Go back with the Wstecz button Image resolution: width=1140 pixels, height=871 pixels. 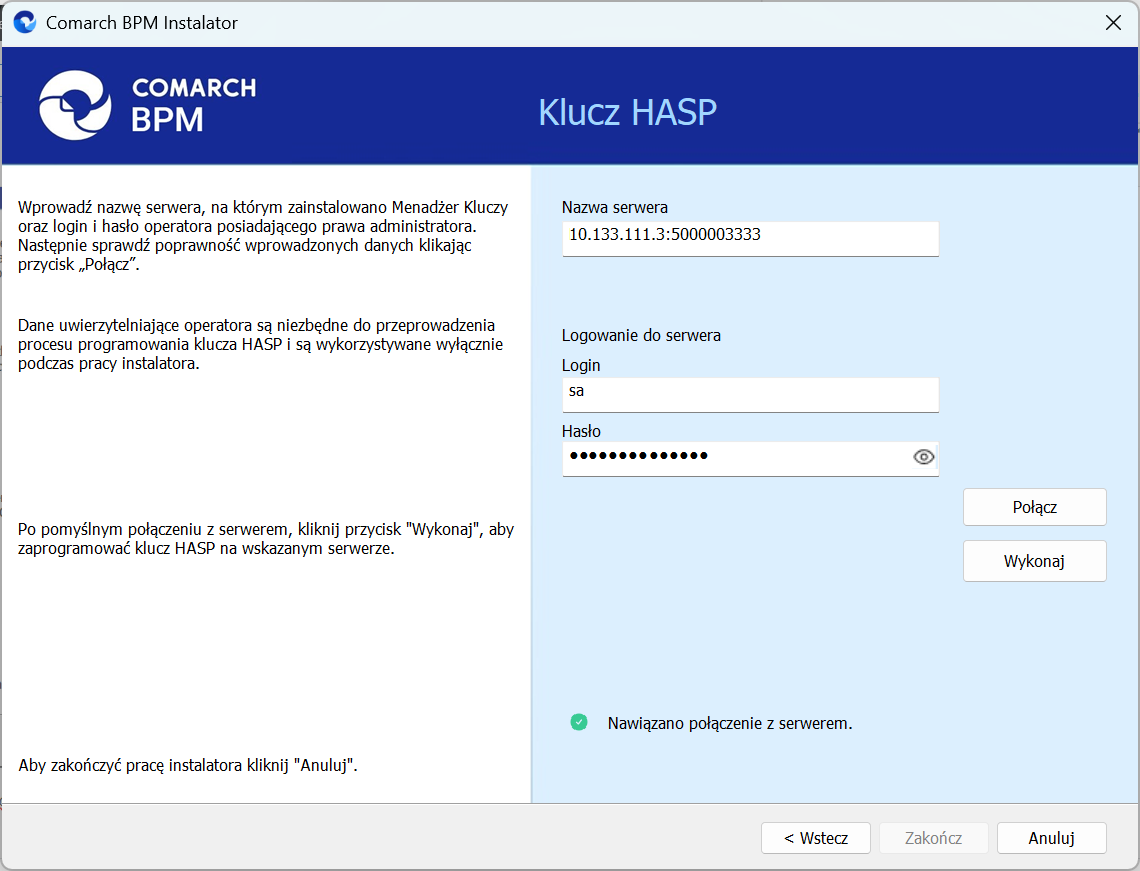click(x=816, y=838)
